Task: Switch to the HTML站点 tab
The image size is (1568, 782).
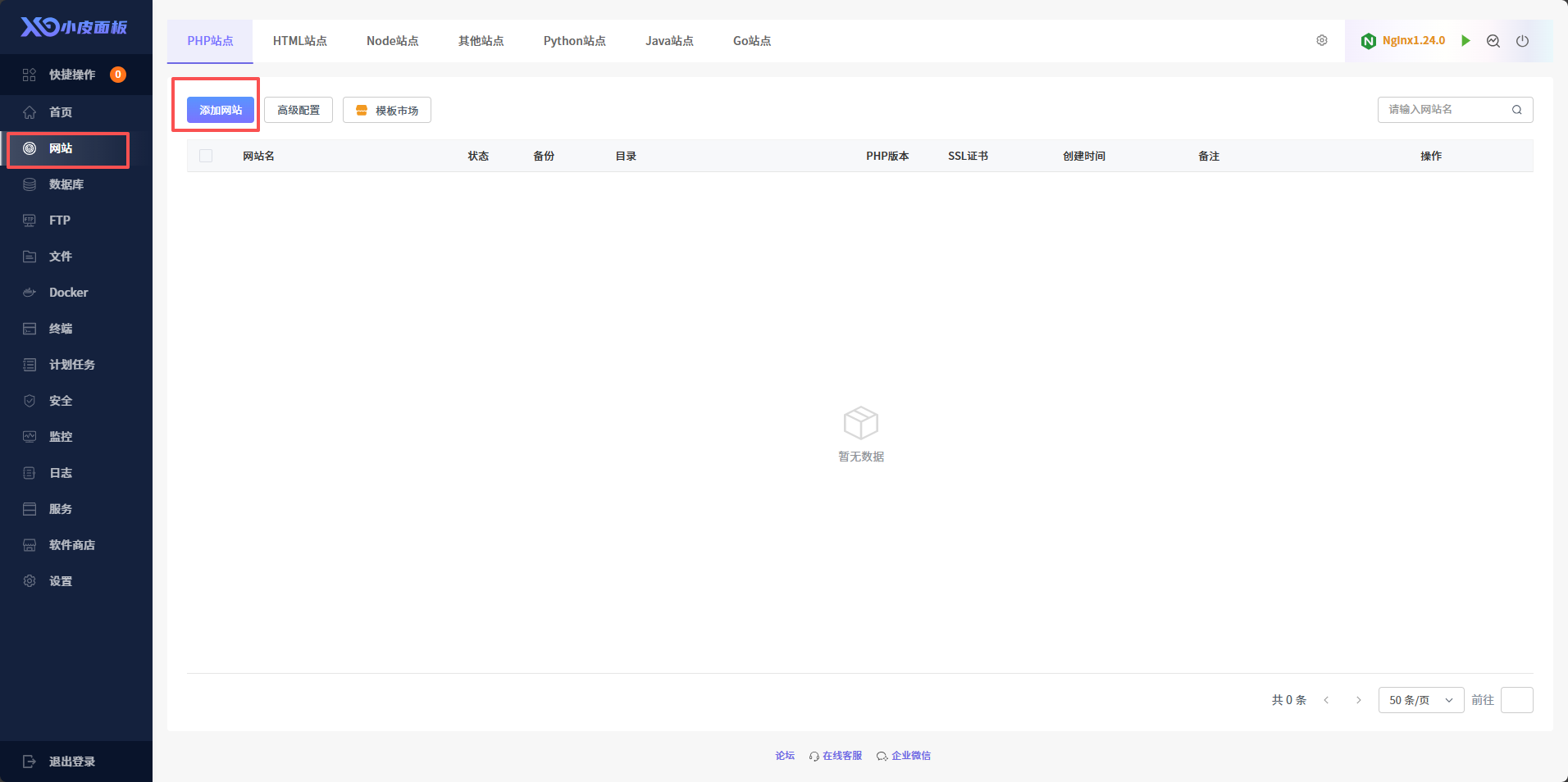Action: (x=299, y=41)
